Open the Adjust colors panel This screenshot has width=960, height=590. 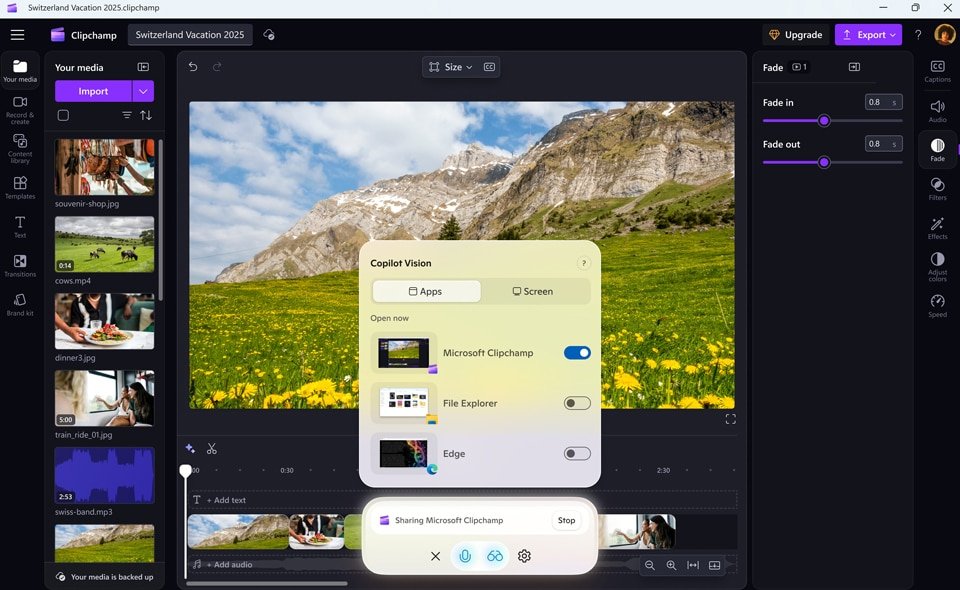[937, 267]
